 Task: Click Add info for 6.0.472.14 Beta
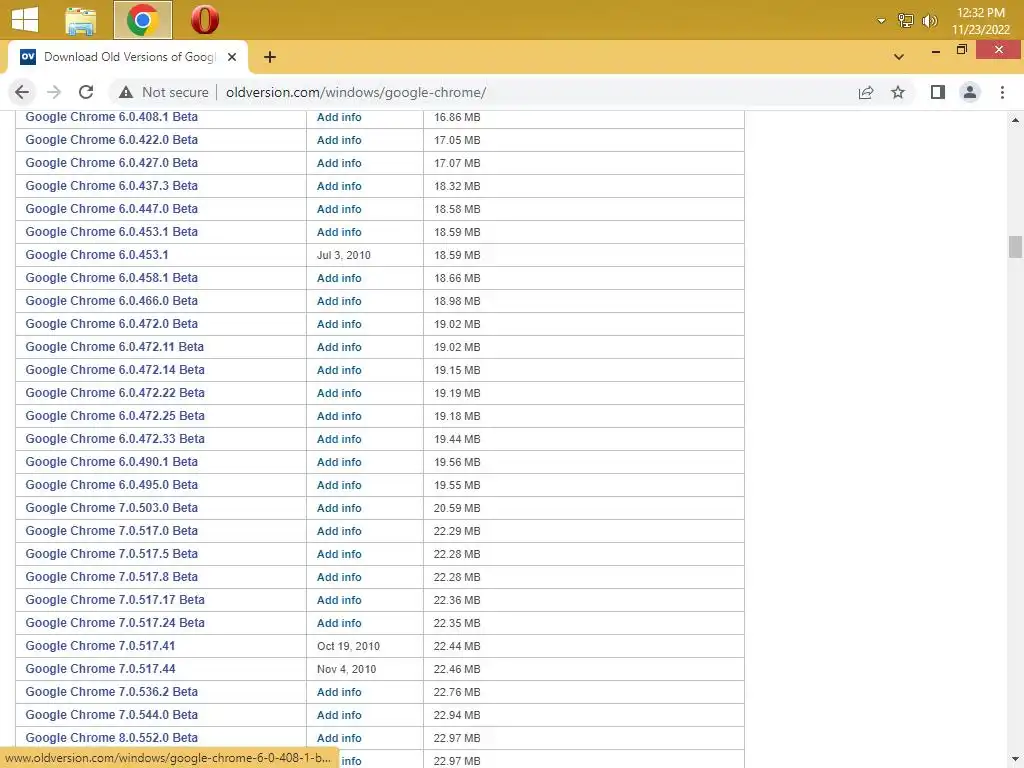(339, 370)
